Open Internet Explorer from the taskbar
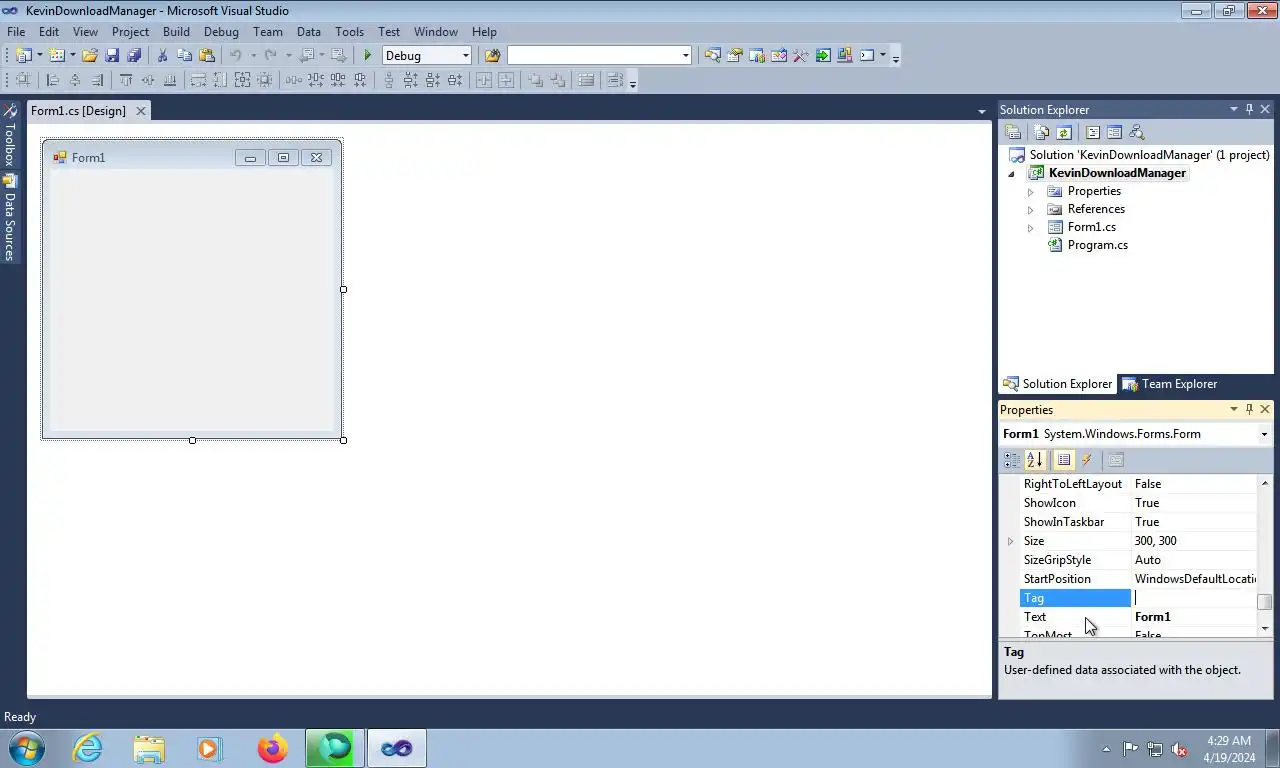This screenshot has height=768, width=1280. [87, 748]
